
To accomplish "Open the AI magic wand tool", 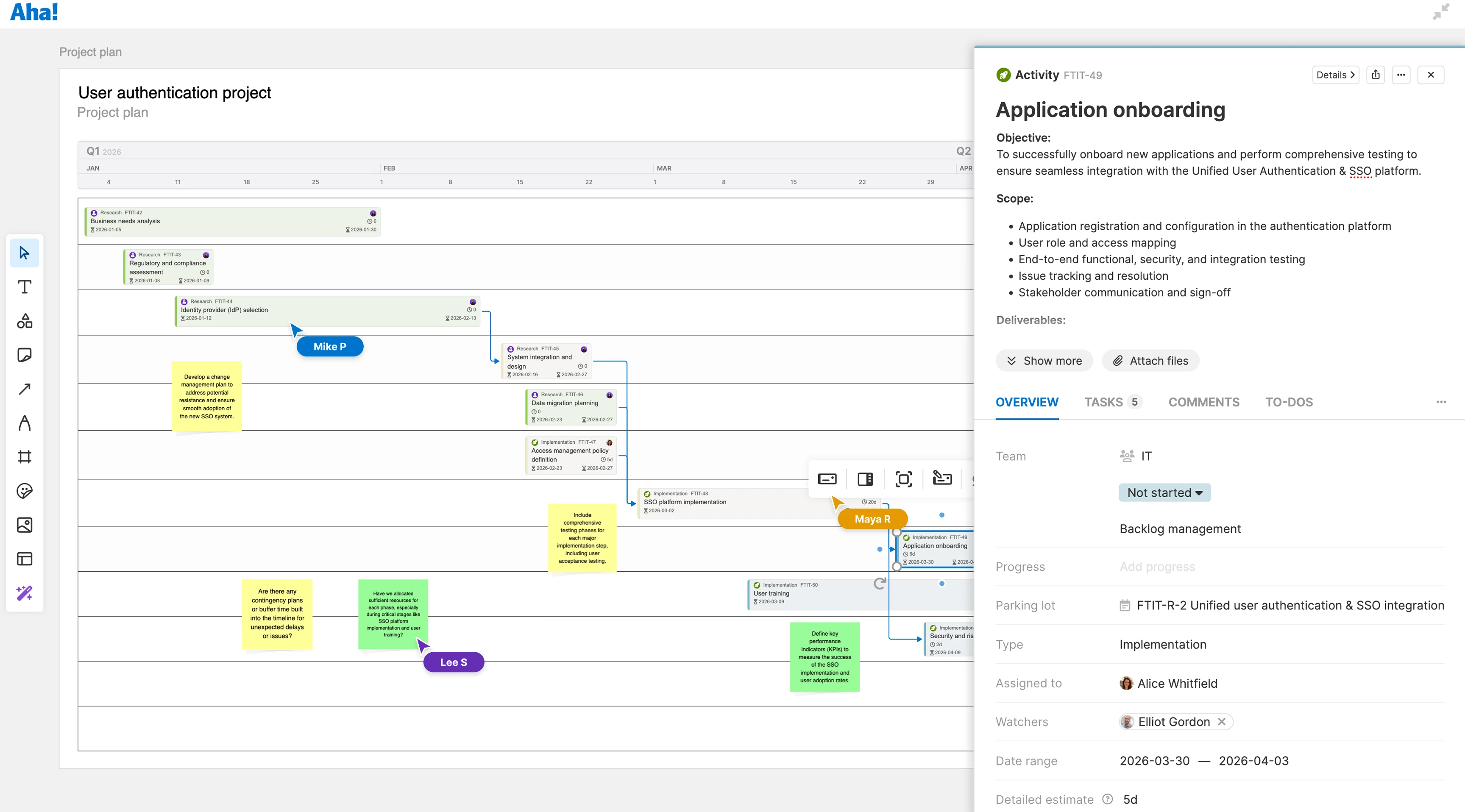I will click(x=25, y=593).
